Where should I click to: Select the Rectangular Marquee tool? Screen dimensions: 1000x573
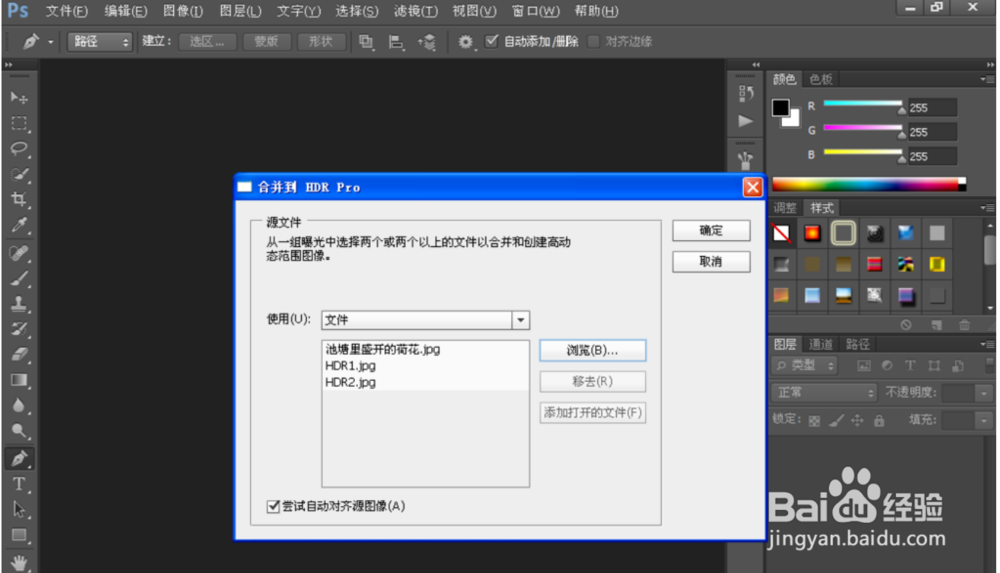(x=19, y=123)
